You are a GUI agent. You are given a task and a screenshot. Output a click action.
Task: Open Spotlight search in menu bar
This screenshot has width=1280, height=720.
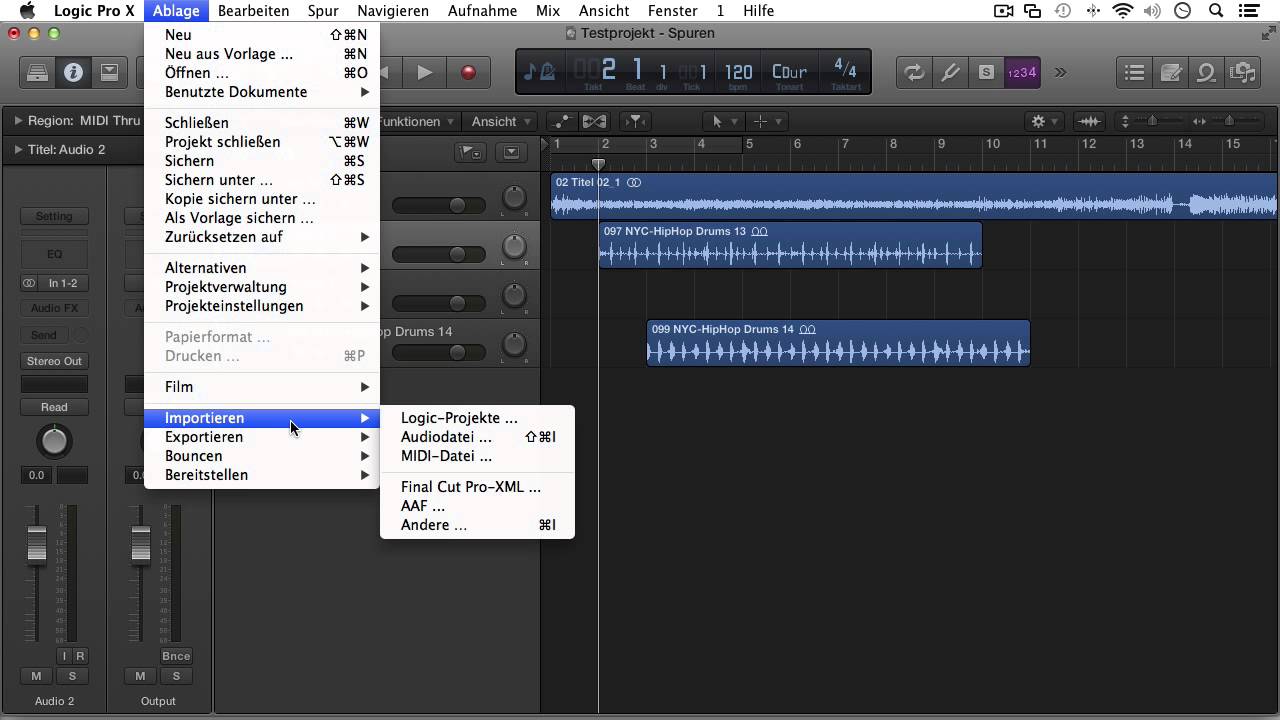coord(1217,11)
